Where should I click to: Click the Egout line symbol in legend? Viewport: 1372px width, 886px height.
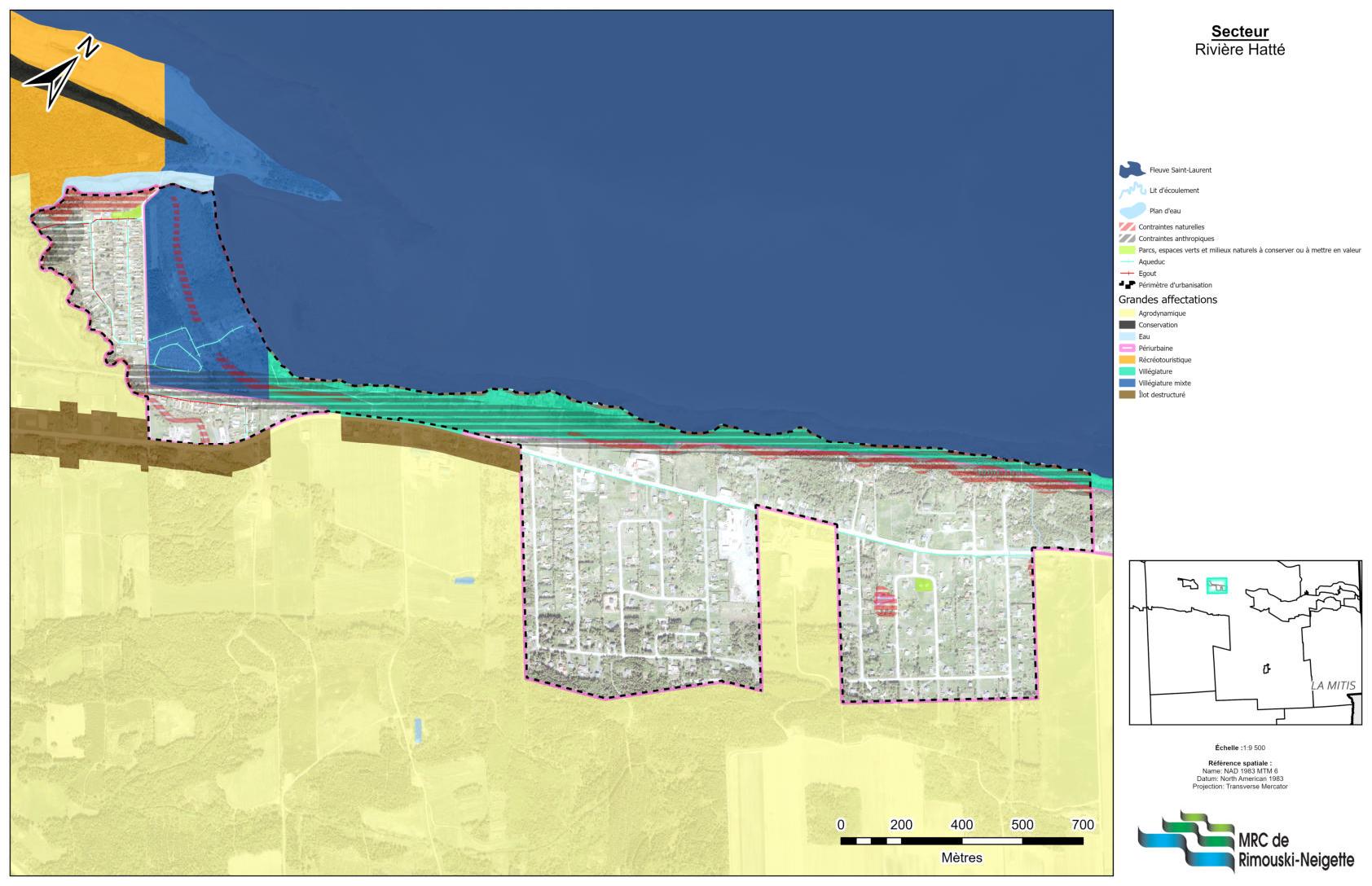pos(1127,274)
